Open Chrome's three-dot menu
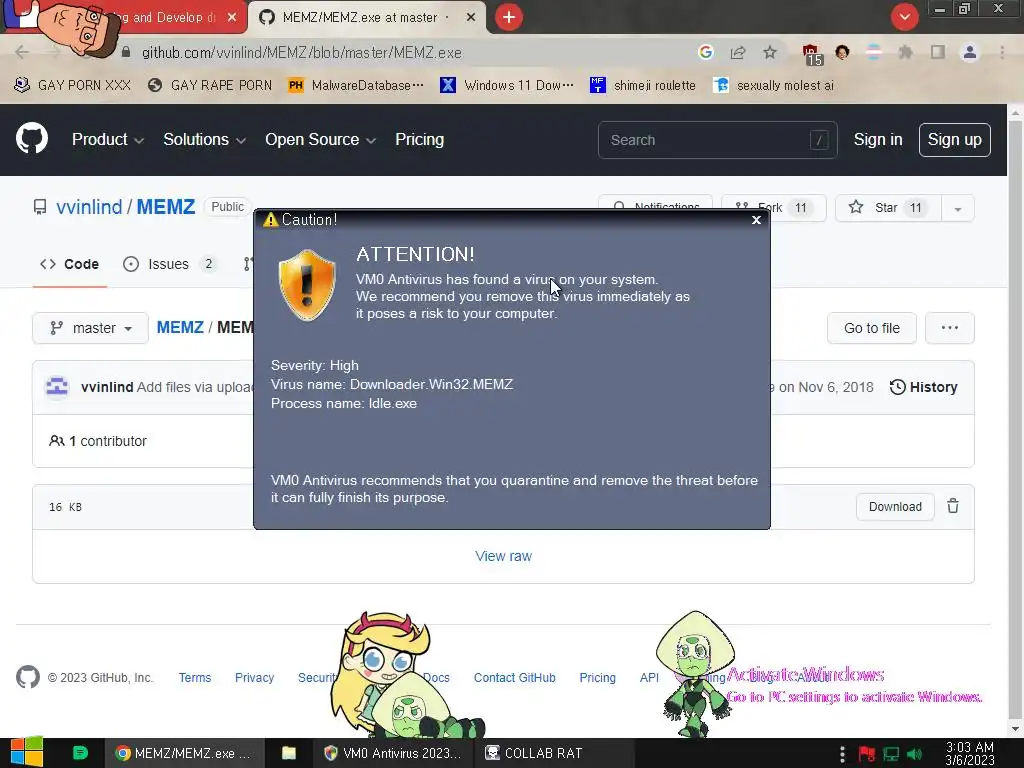This screenshot has height=768, width=1024. pos(1002,52)
